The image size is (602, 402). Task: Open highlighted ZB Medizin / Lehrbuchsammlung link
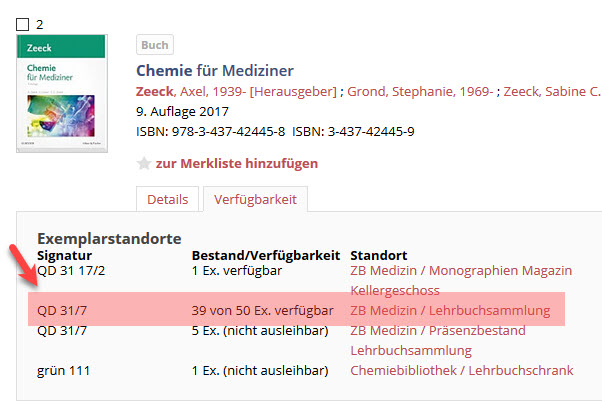pyautogui.click(x=450, y=311)
